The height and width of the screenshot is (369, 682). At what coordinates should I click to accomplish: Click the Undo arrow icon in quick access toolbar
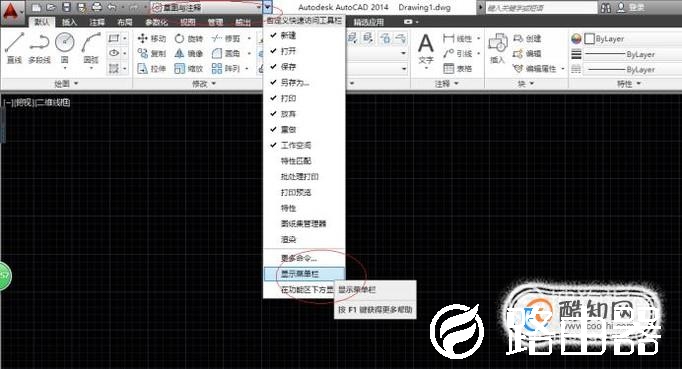coord(112,7)
